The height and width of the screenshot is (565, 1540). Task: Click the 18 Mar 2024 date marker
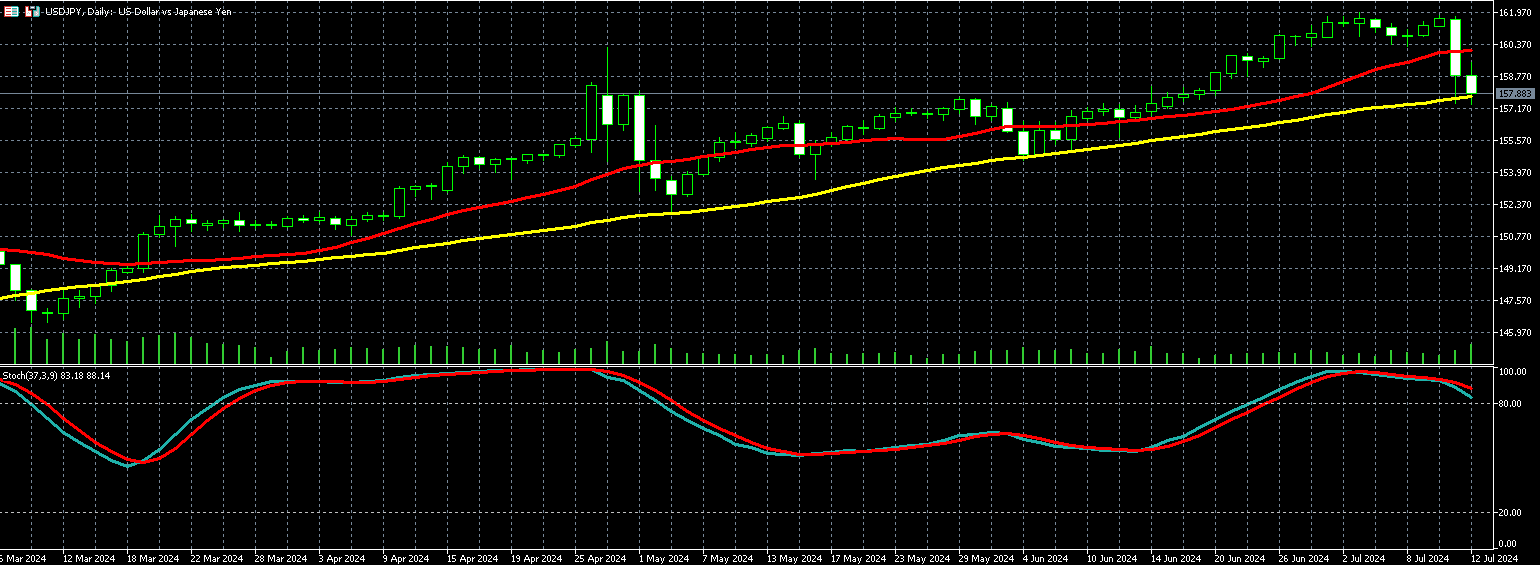tap(151, 558)
